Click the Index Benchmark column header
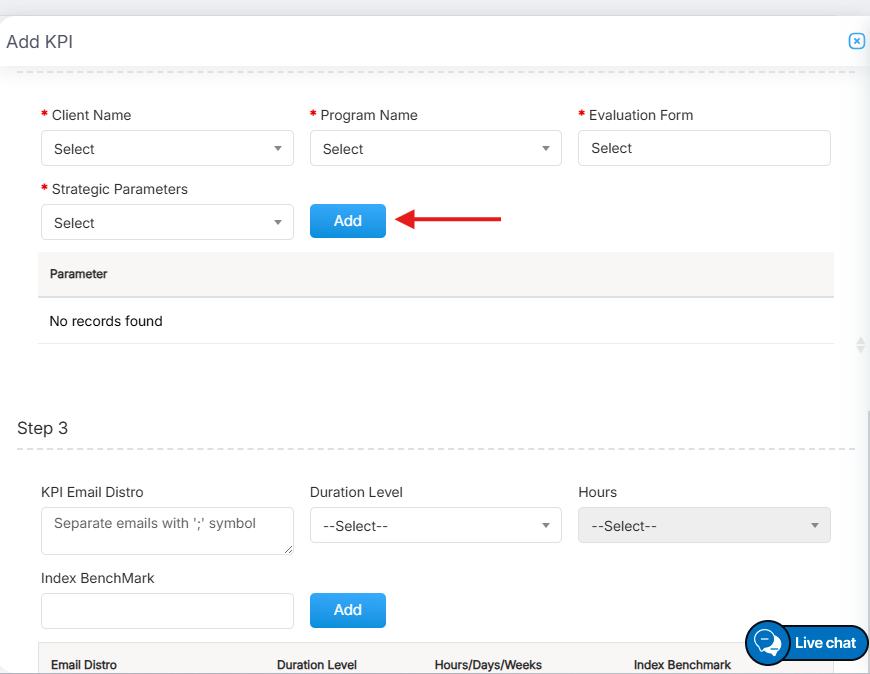This screenshot has height=674, width=870. point(682,664)
